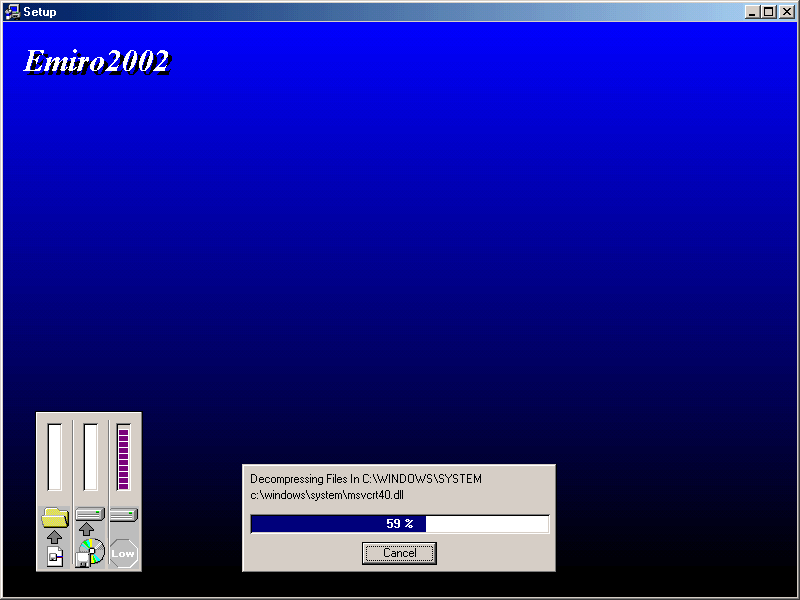
Task: Maximize the Setup window
Action: pyautogui.click(x=768, y=12)
